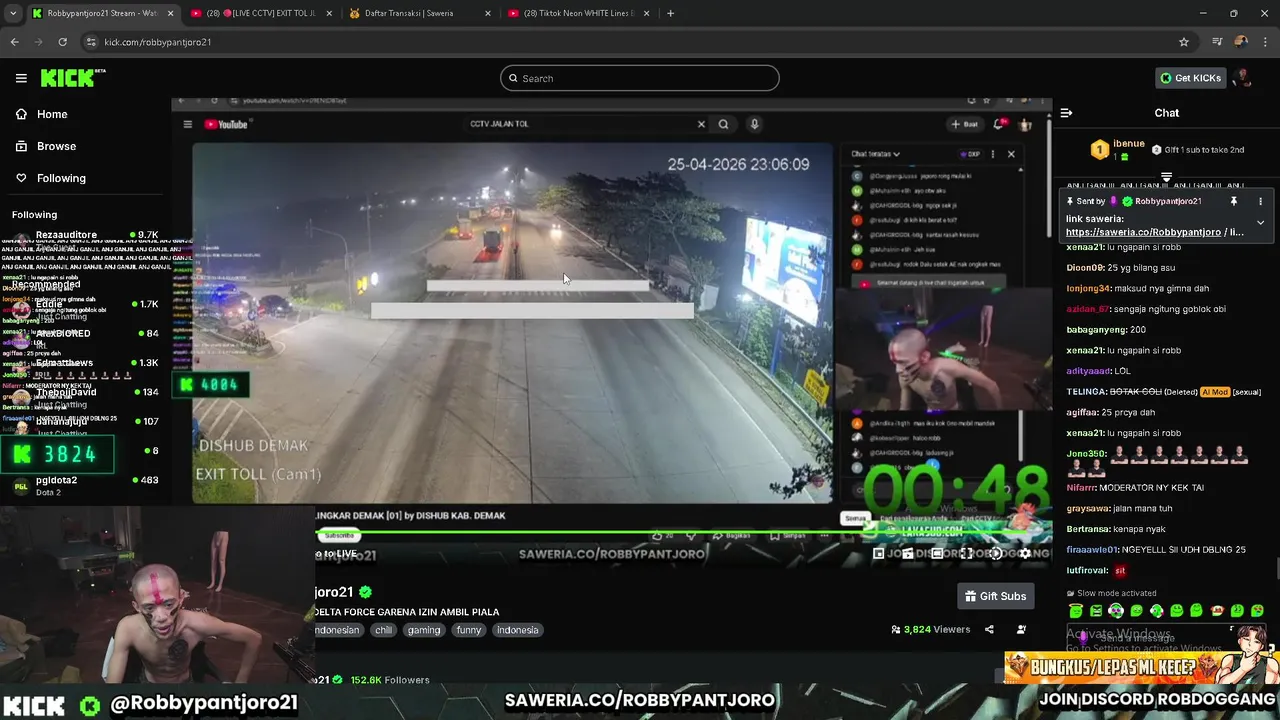Open Following in the Kick sidebar
Viewport: 1280px width, 720px height.
[50, 178]
